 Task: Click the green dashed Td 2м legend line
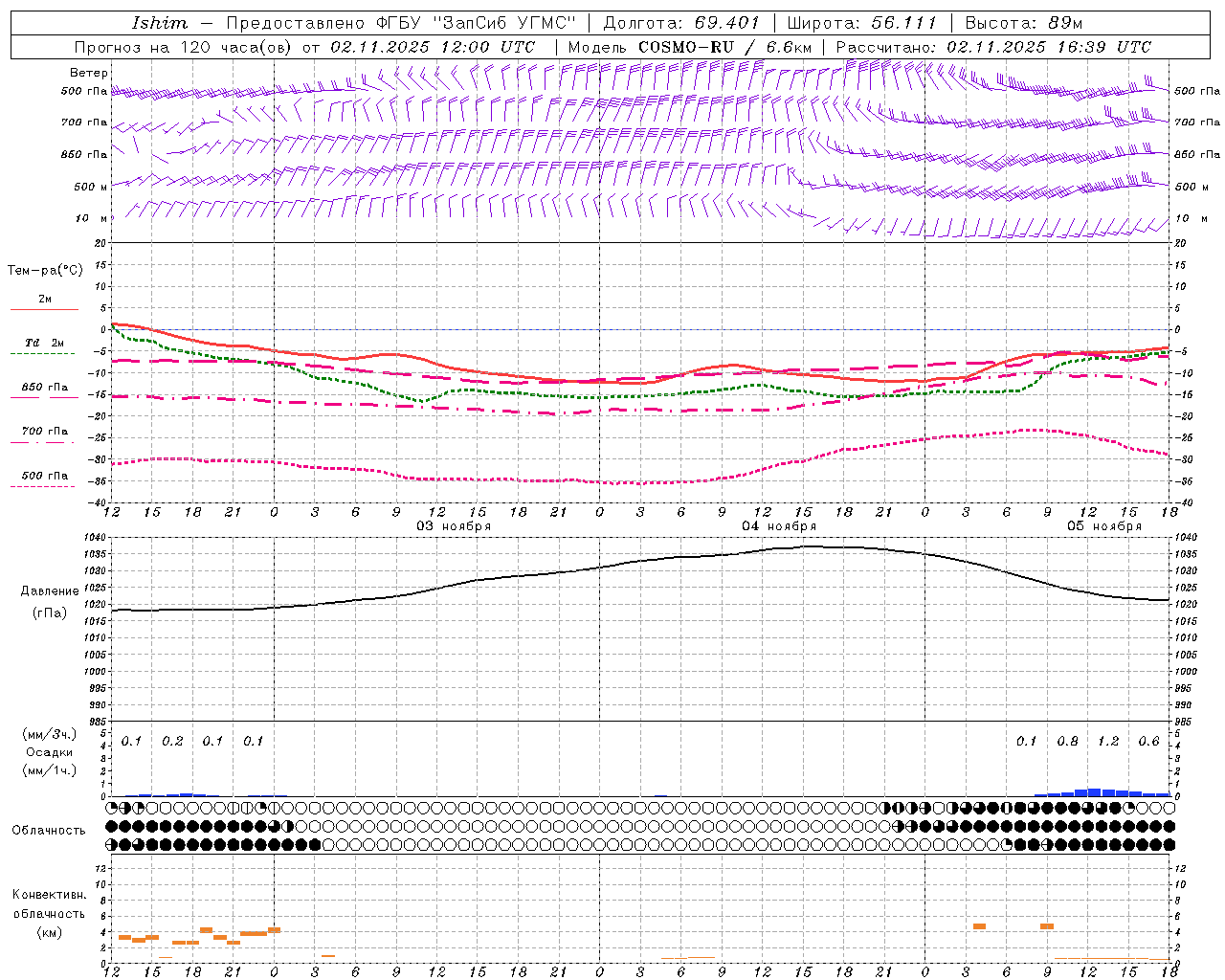tap(42, 354)
